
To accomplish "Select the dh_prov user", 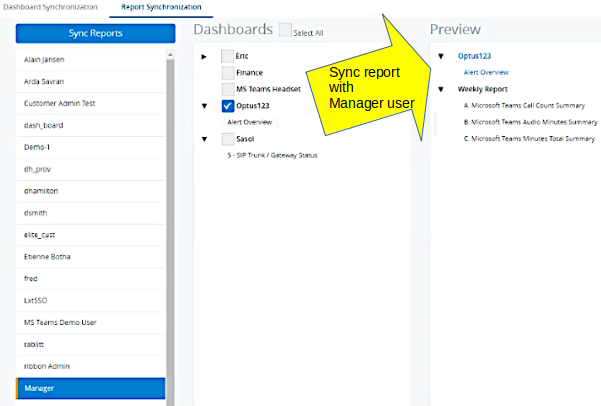I will click(x=91, y=169).
